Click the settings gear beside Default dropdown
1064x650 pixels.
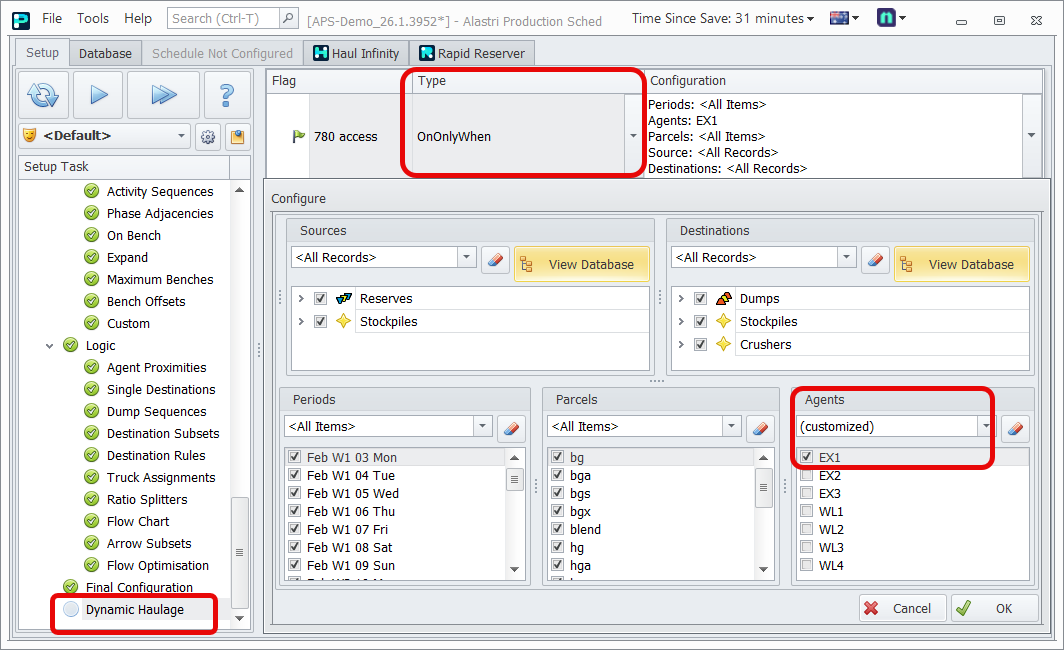(x=208, y=137)
